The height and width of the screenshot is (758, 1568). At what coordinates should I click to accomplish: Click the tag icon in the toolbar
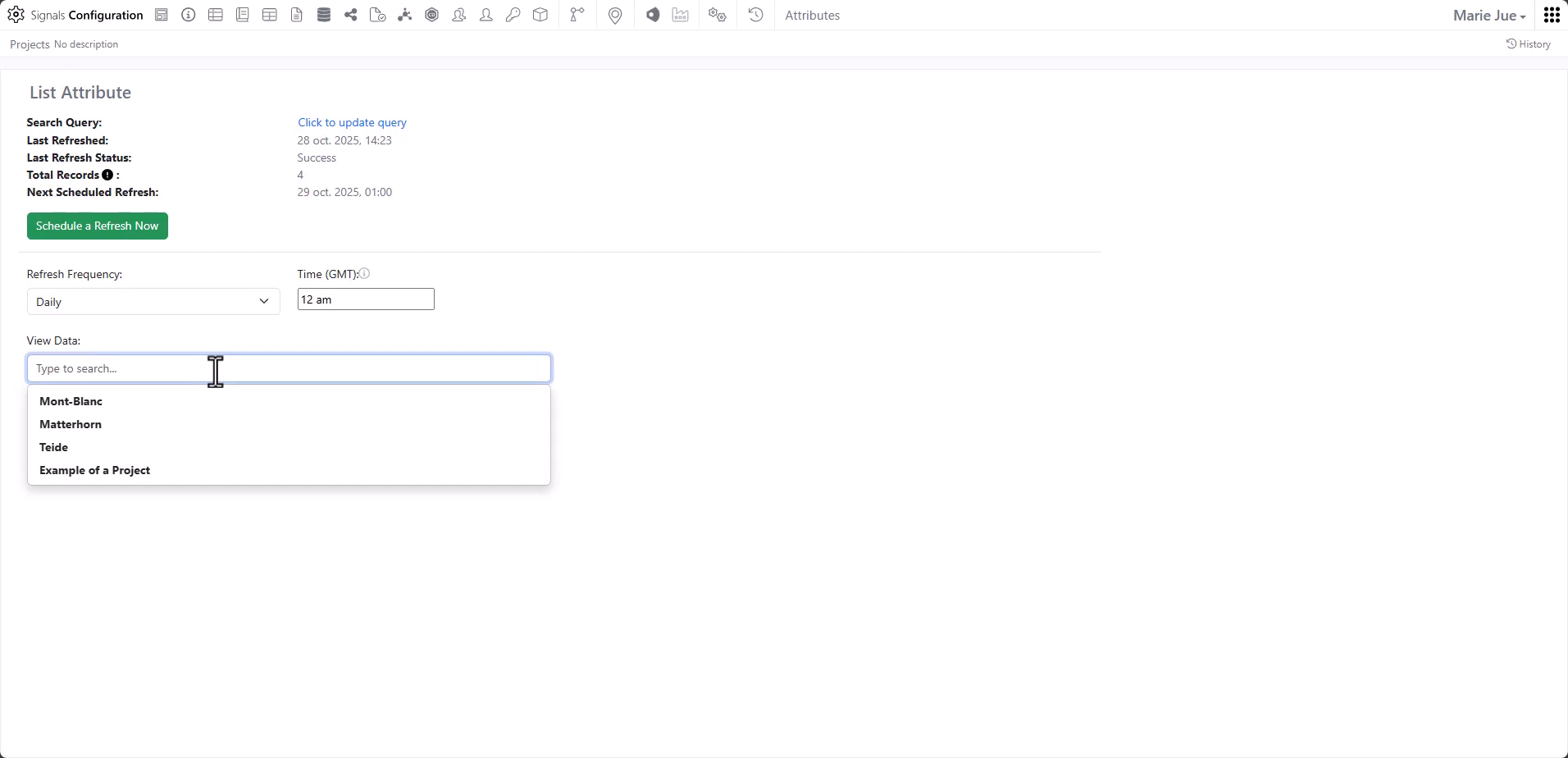(652, 15)
